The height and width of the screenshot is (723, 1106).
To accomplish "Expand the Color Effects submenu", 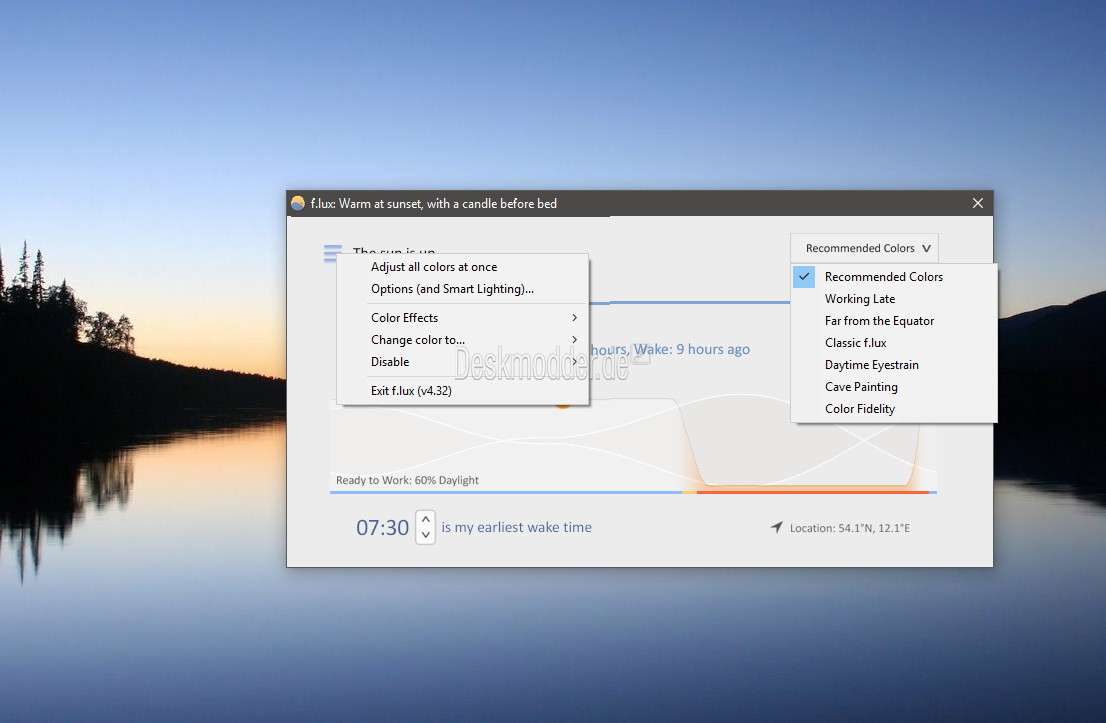I will pyautogui.click(x=463, y=317).
